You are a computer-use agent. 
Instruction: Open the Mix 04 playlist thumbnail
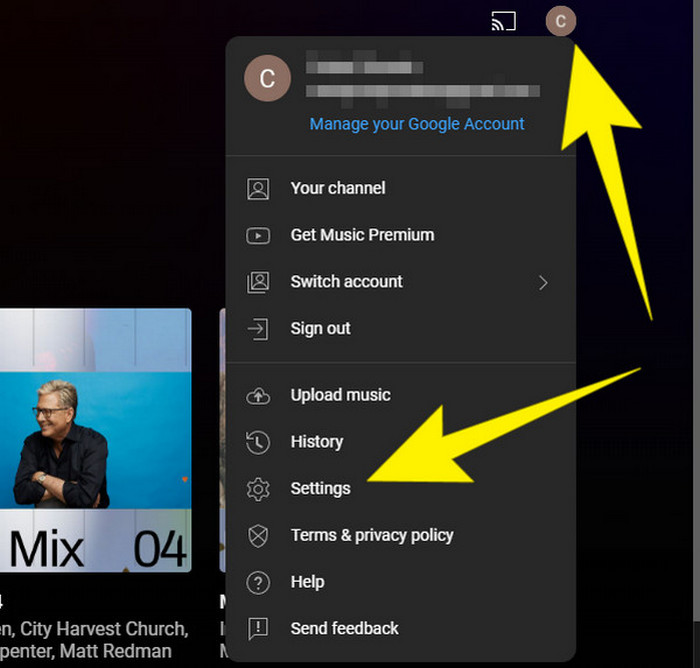coord(96,440)
